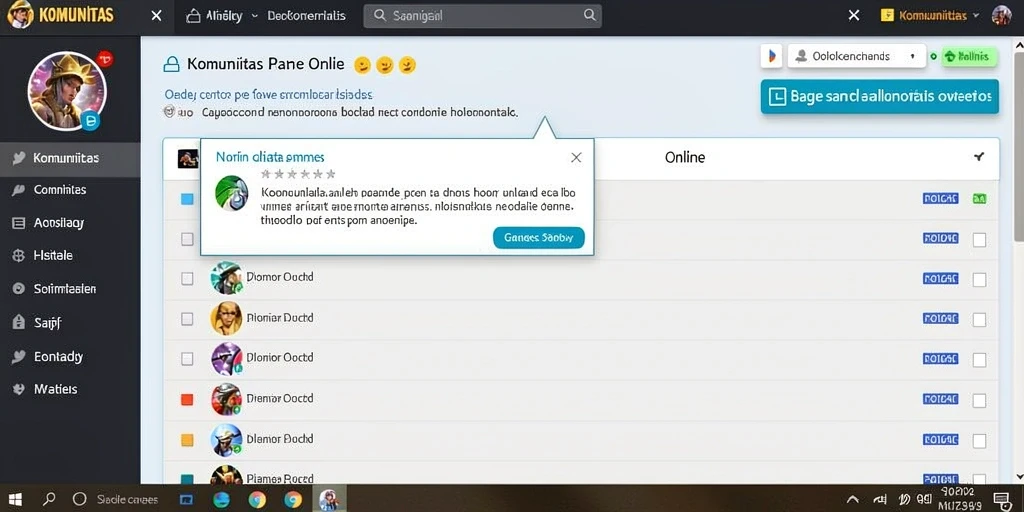Expand the Online column header chevron

[978, 157]
